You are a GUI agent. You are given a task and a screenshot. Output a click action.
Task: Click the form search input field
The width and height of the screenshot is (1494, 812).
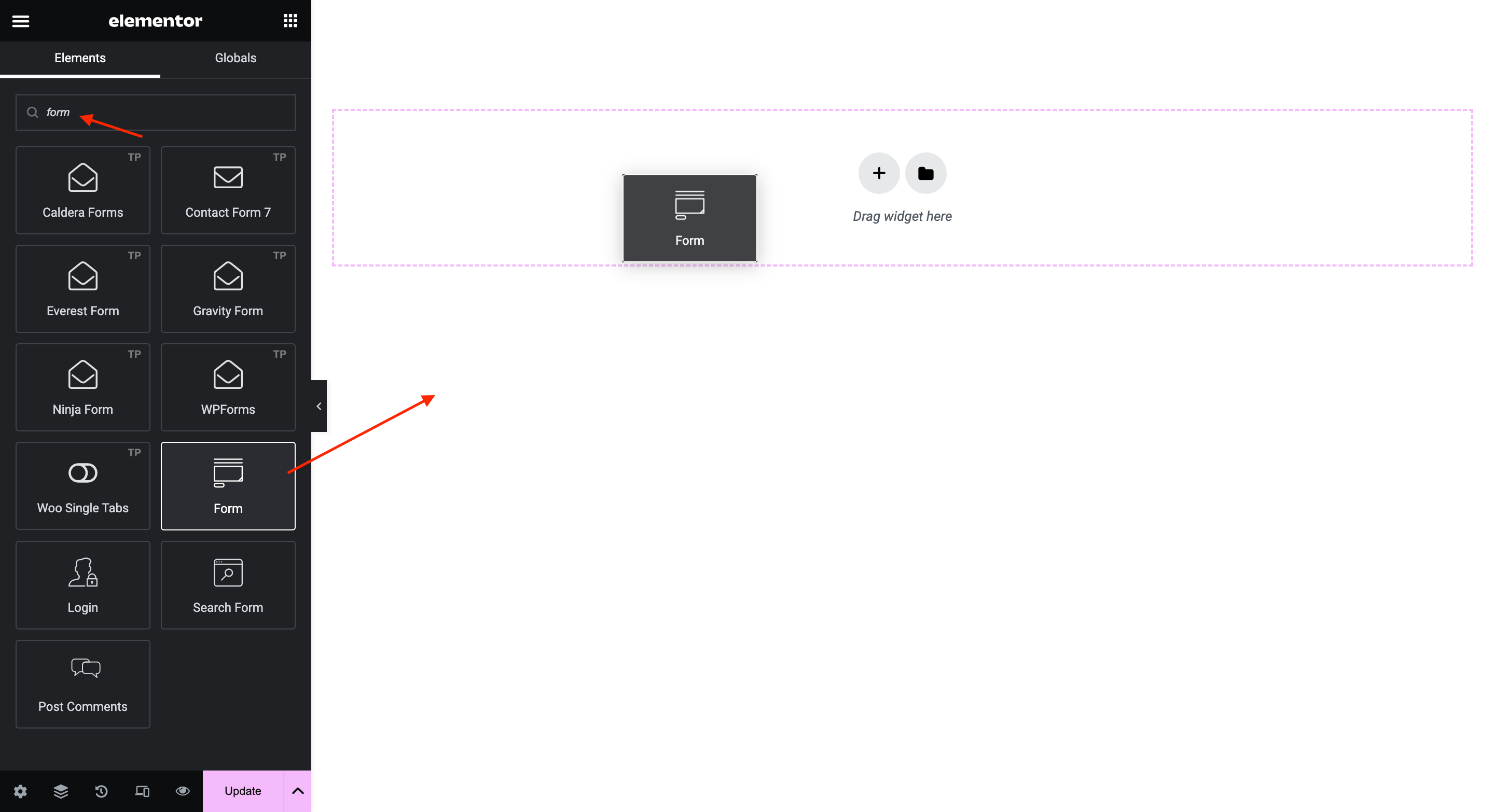(155, 112)
